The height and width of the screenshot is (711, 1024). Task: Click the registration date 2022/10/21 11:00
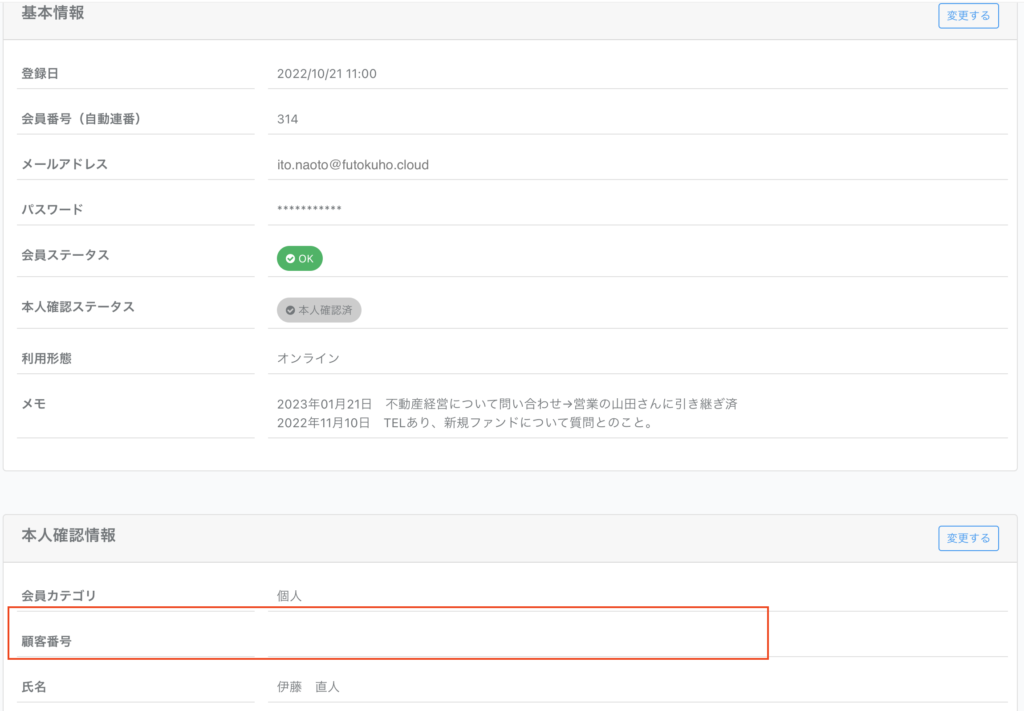coord(326,74)
